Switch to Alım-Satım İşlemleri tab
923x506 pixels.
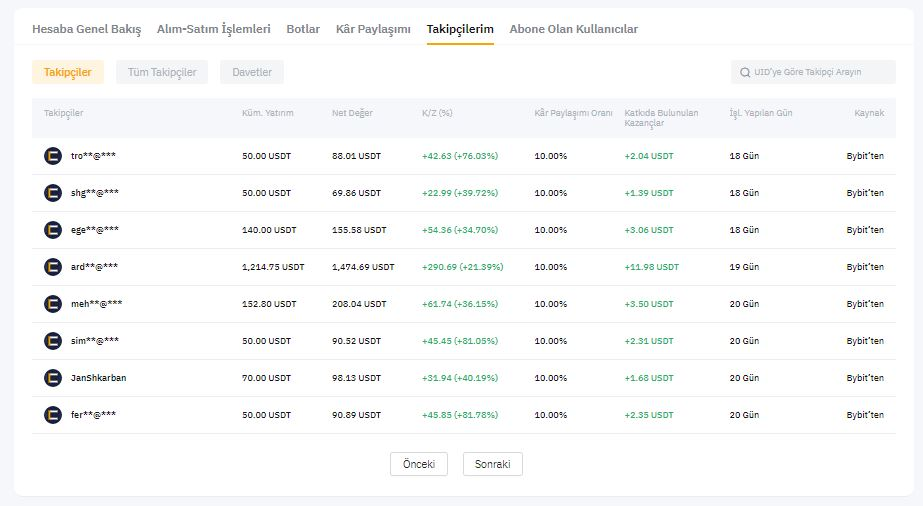click(214, 29)
